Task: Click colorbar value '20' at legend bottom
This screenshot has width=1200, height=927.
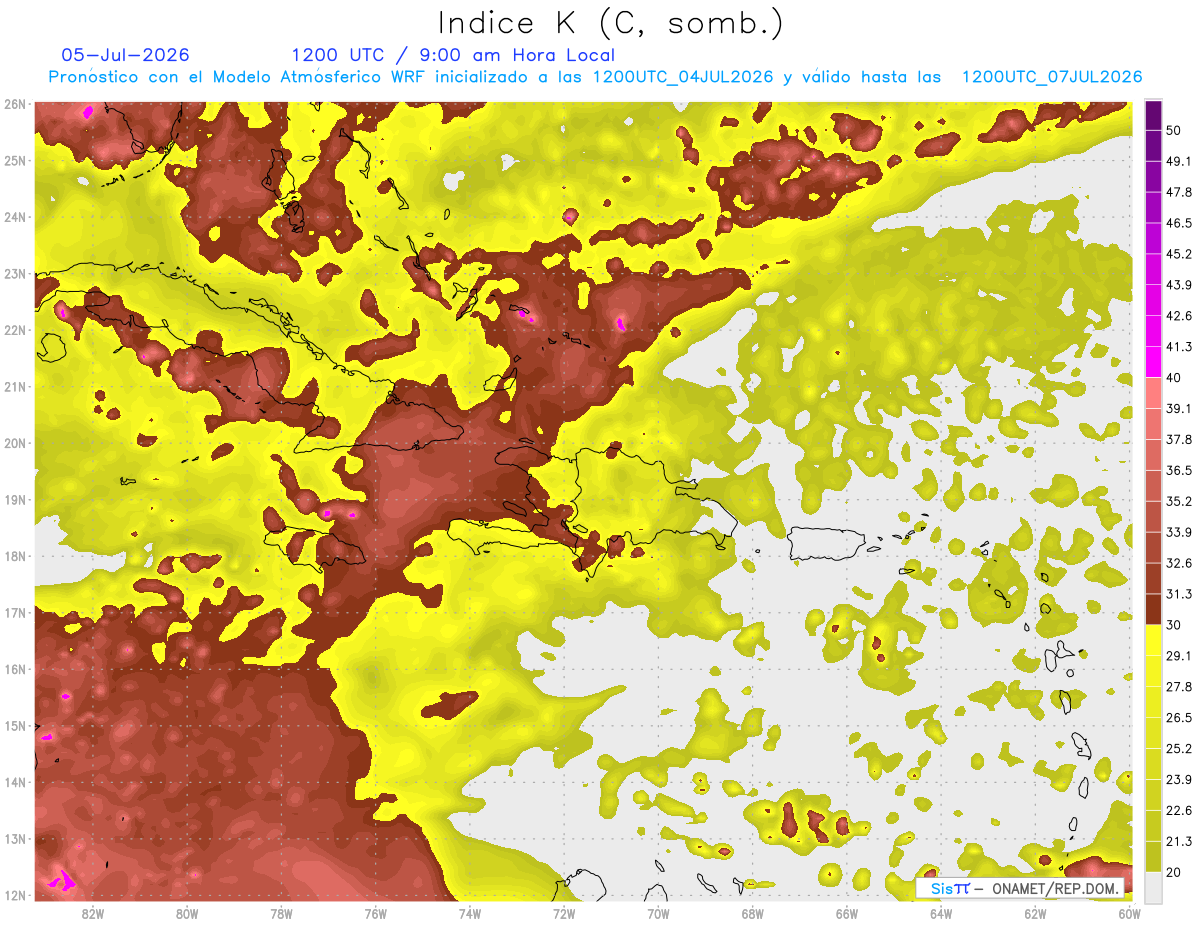Action: pyautogui.click(x=1175, y=872)
